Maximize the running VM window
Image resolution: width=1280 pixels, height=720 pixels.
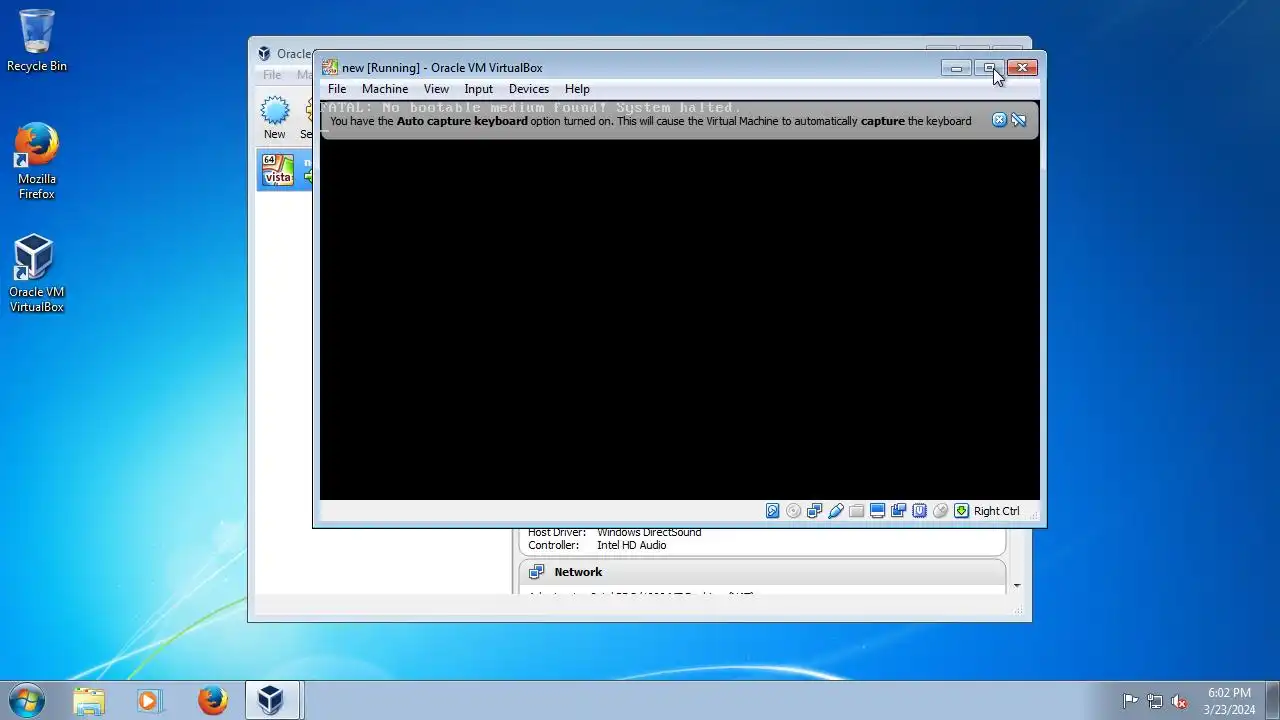point(989,68)
